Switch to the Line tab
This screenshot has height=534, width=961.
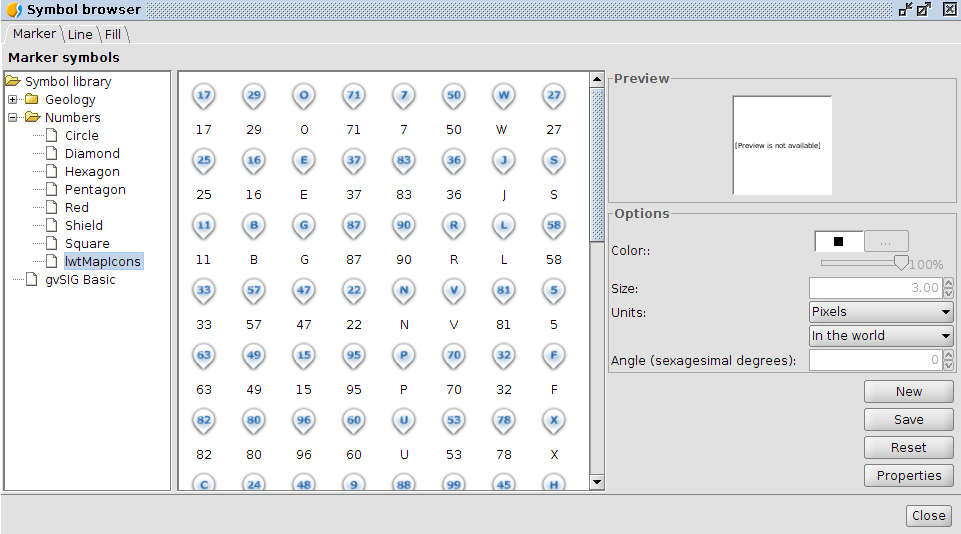pyautogui.click(x=80, y=34)
